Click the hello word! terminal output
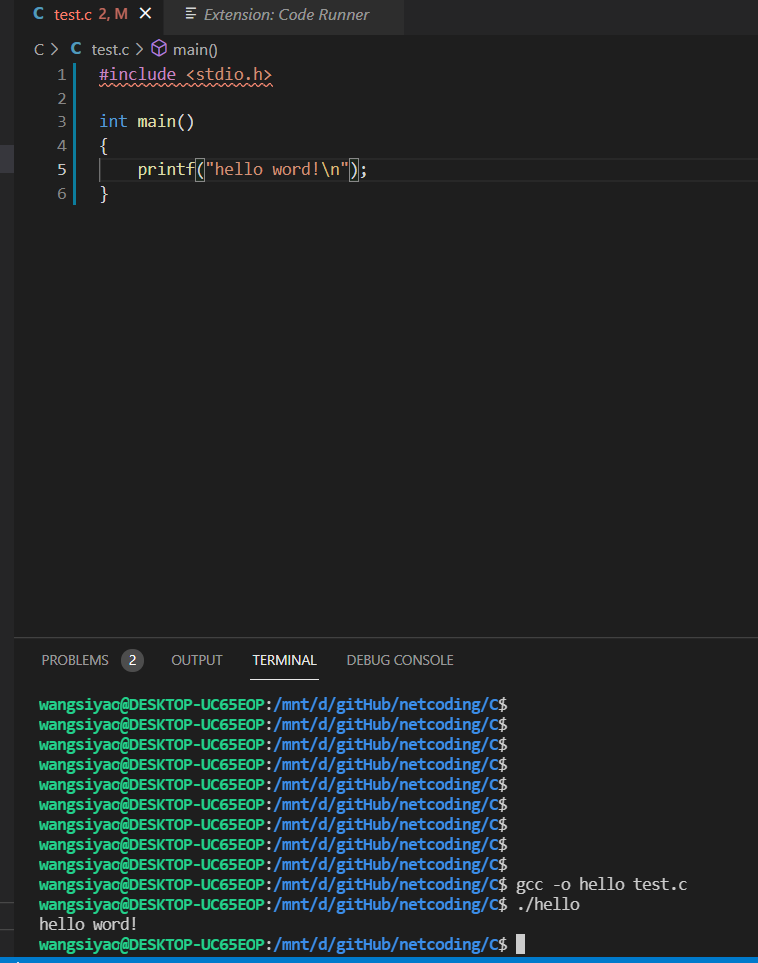Image resolution: width=758 pixels, height=963 pixels. coord(88,924)
